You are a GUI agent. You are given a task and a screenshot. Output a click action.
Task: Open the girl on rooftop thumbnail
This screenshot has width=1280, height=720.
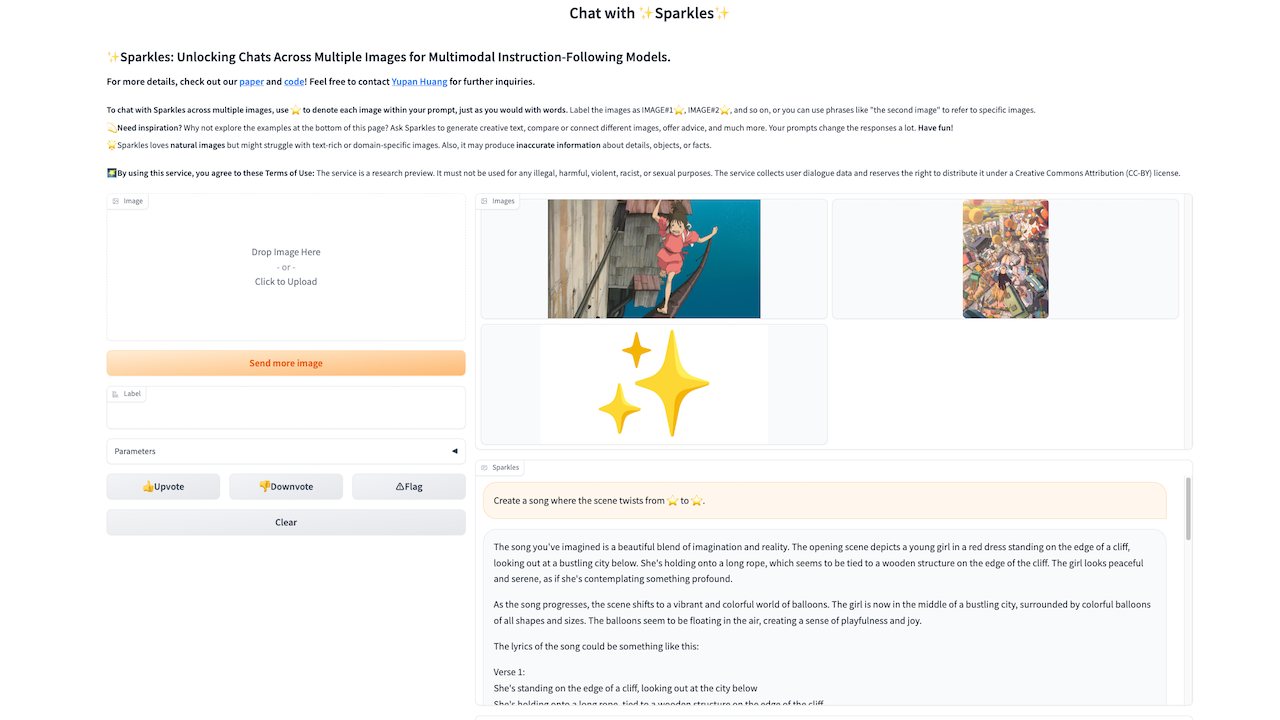coord(654,259)
